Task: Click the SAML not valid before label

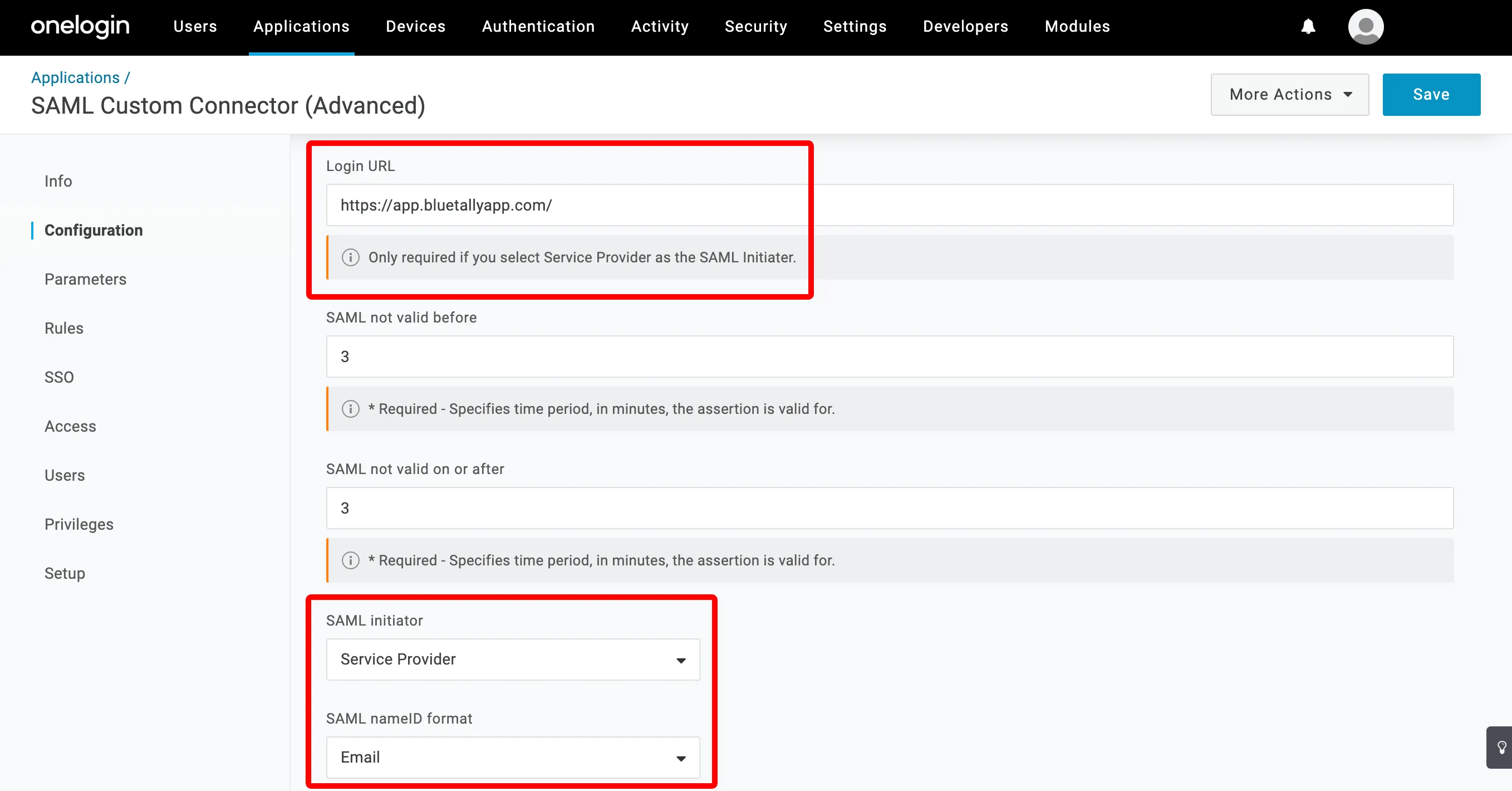Action: [x=401, y=318]
